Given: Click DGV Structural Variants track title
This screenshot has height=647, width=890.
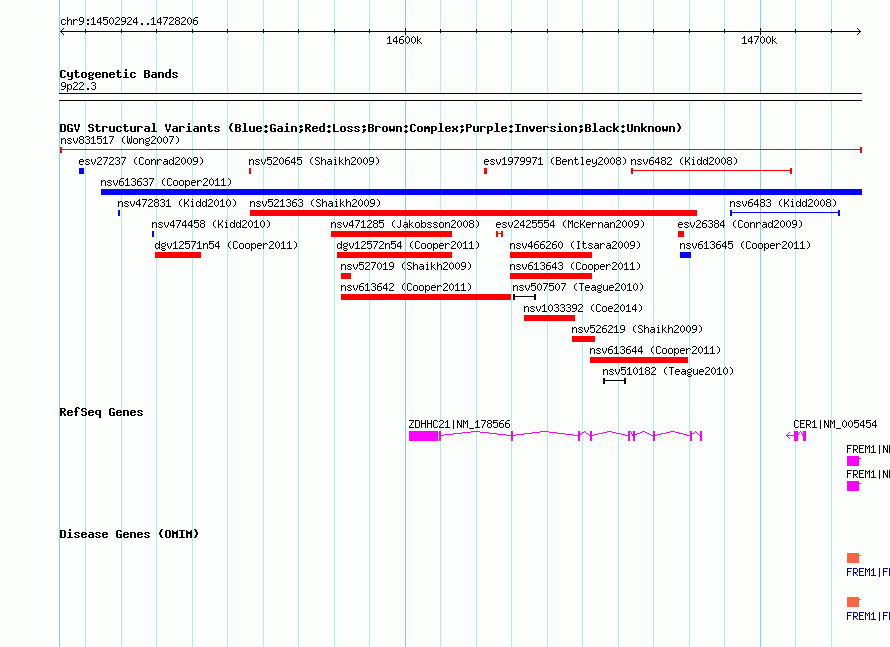Looking at the screenshot, I should 370,128.
